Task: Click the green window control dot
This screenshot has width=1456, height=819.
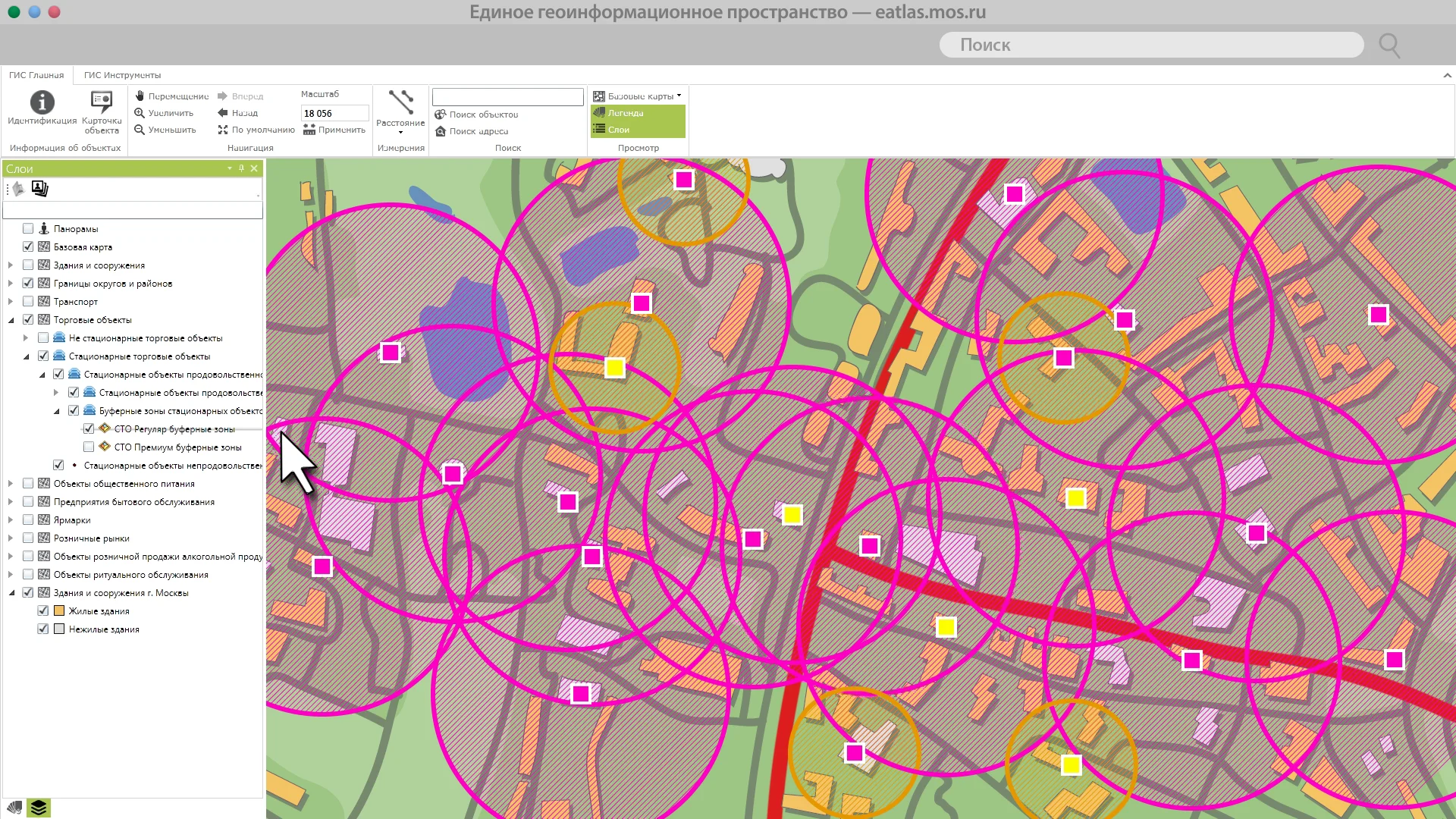Action: [x=14, y=11]
